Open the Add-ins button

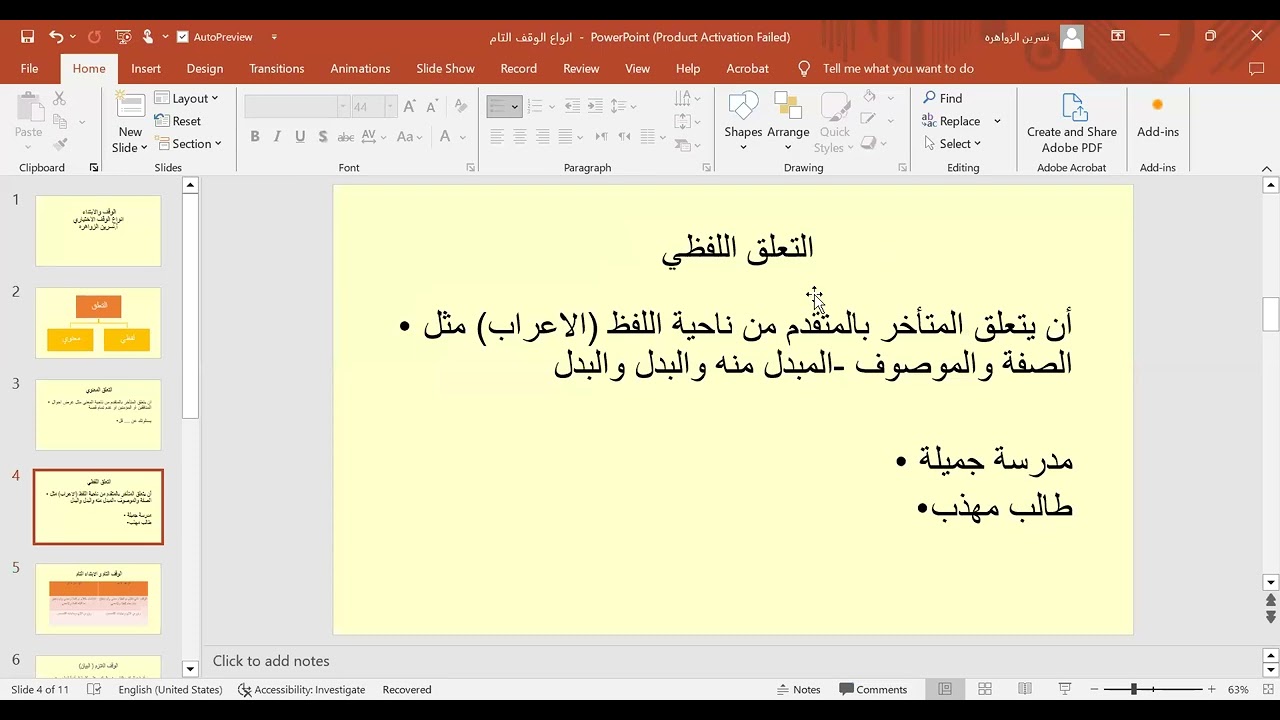1158,118
